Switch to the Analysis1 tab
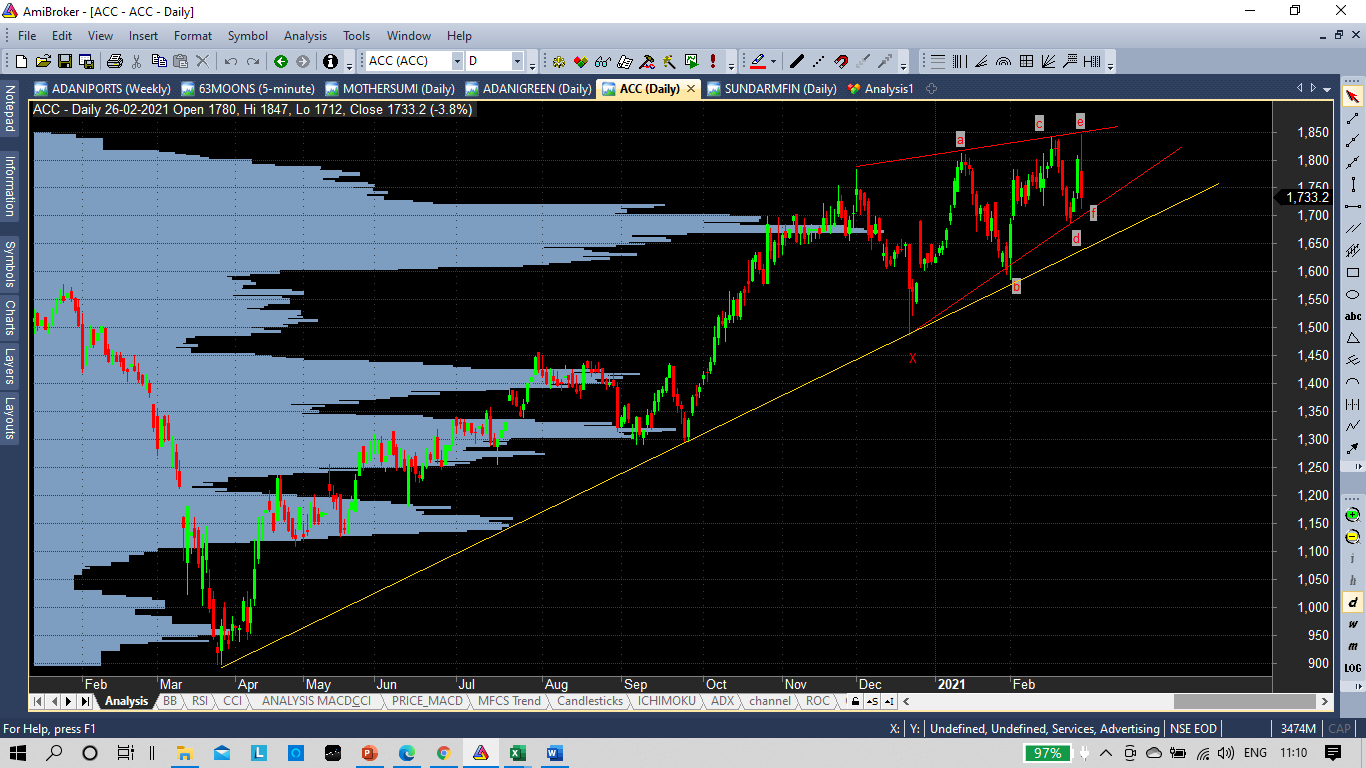 [881, 88]
